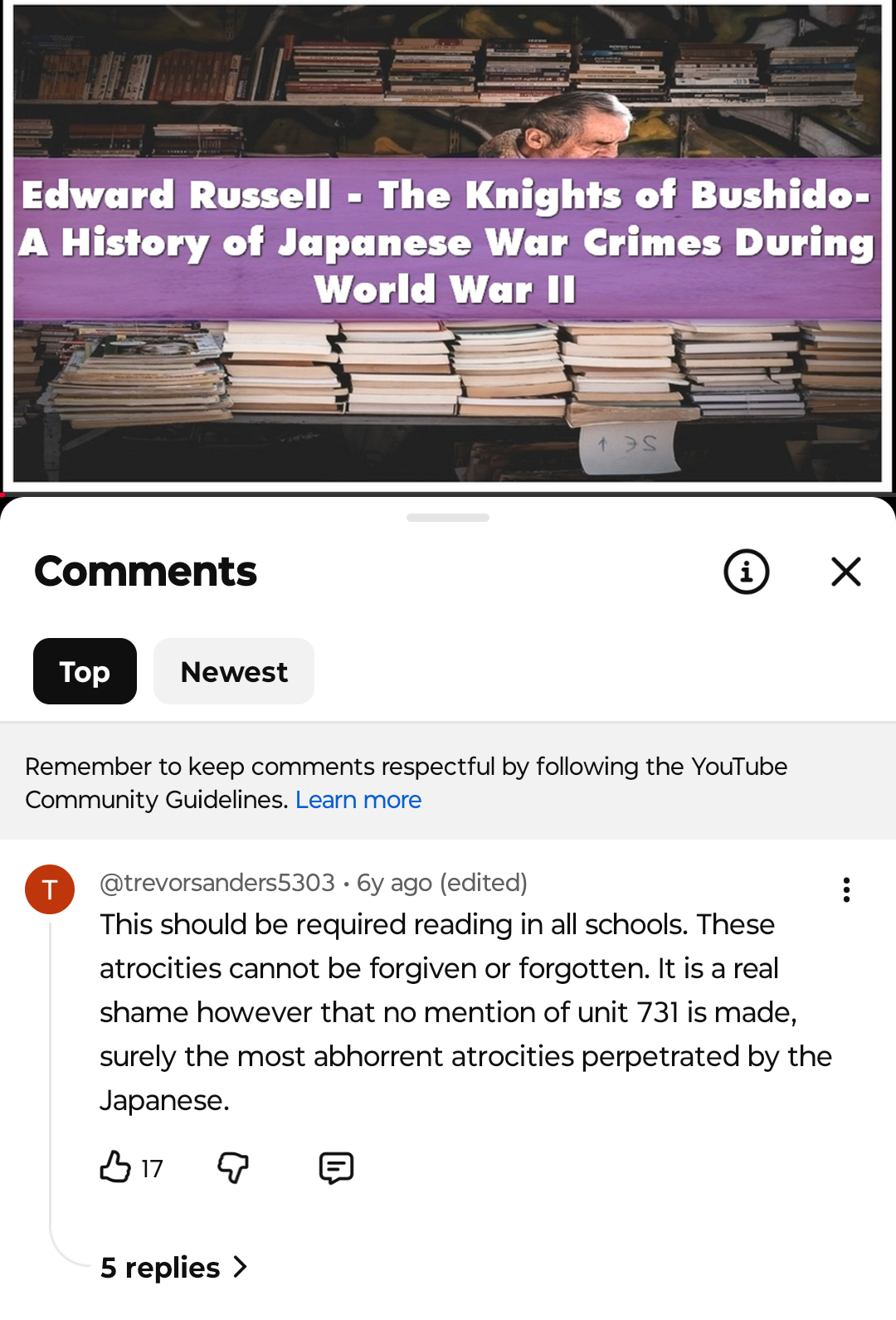This screenshot has height=1320, width=896.
Task: Like trevorsanders5303's comment
Action: tap(115, 1167)
